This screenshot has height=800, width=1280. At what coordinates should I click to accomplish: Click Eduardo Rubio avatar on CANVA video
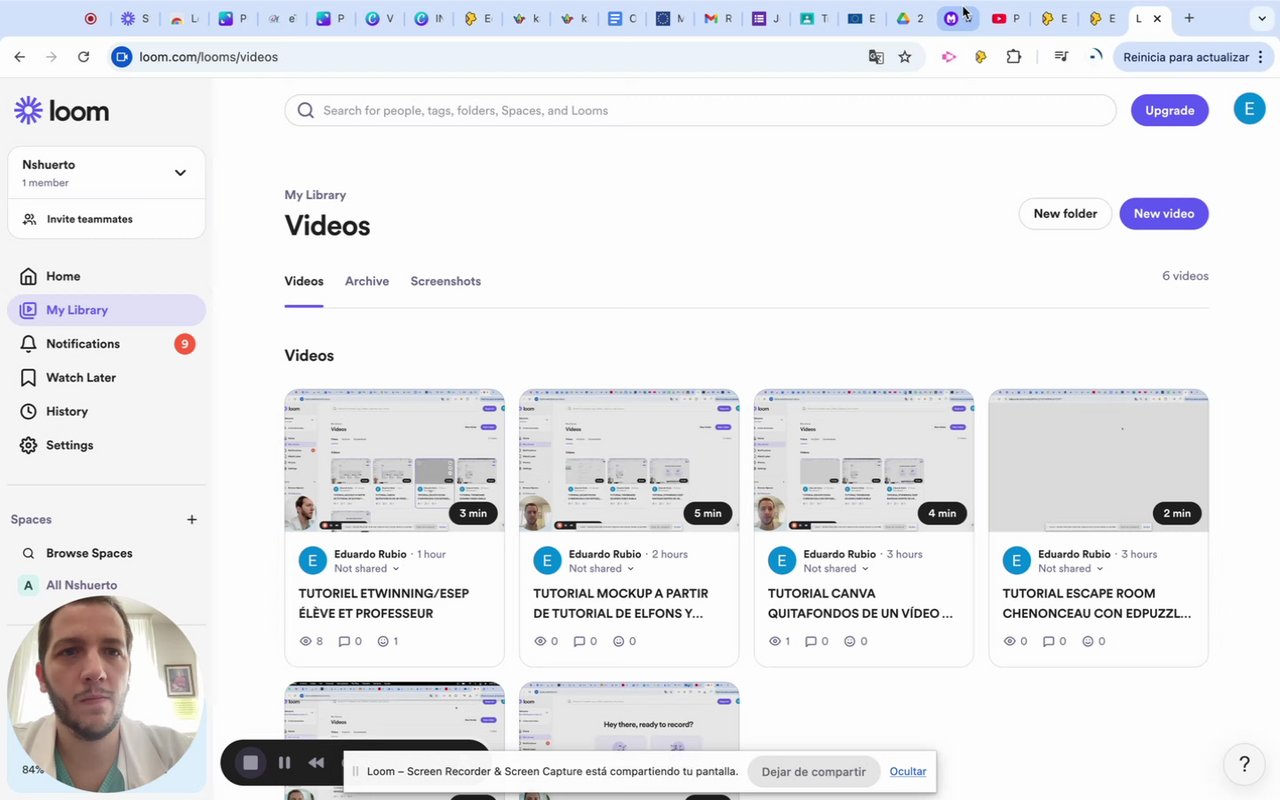tap(782, 561)
